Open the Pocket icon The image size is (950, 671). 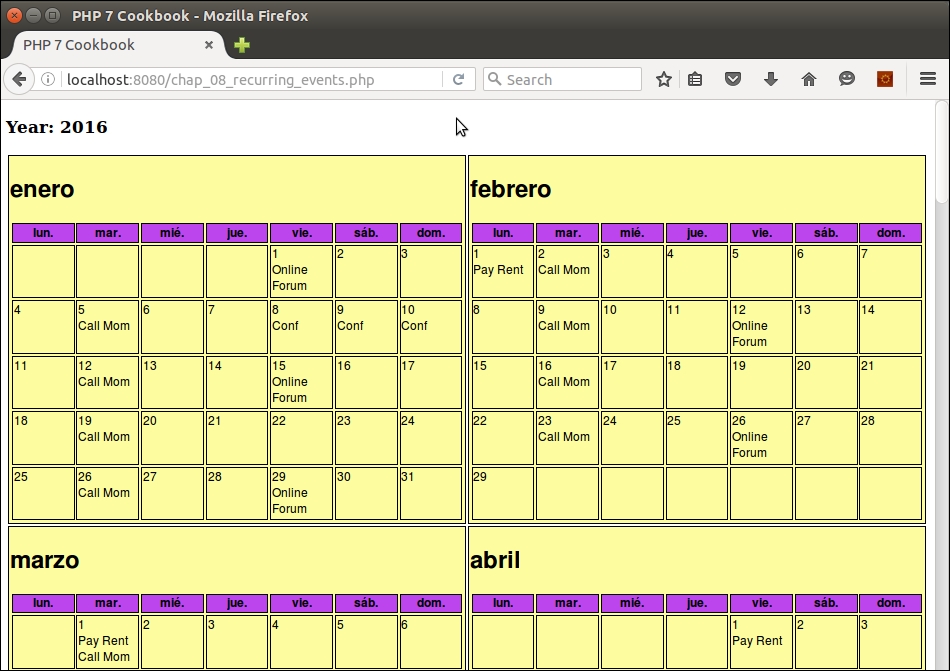pyautogui.click(x=733, y=79)
